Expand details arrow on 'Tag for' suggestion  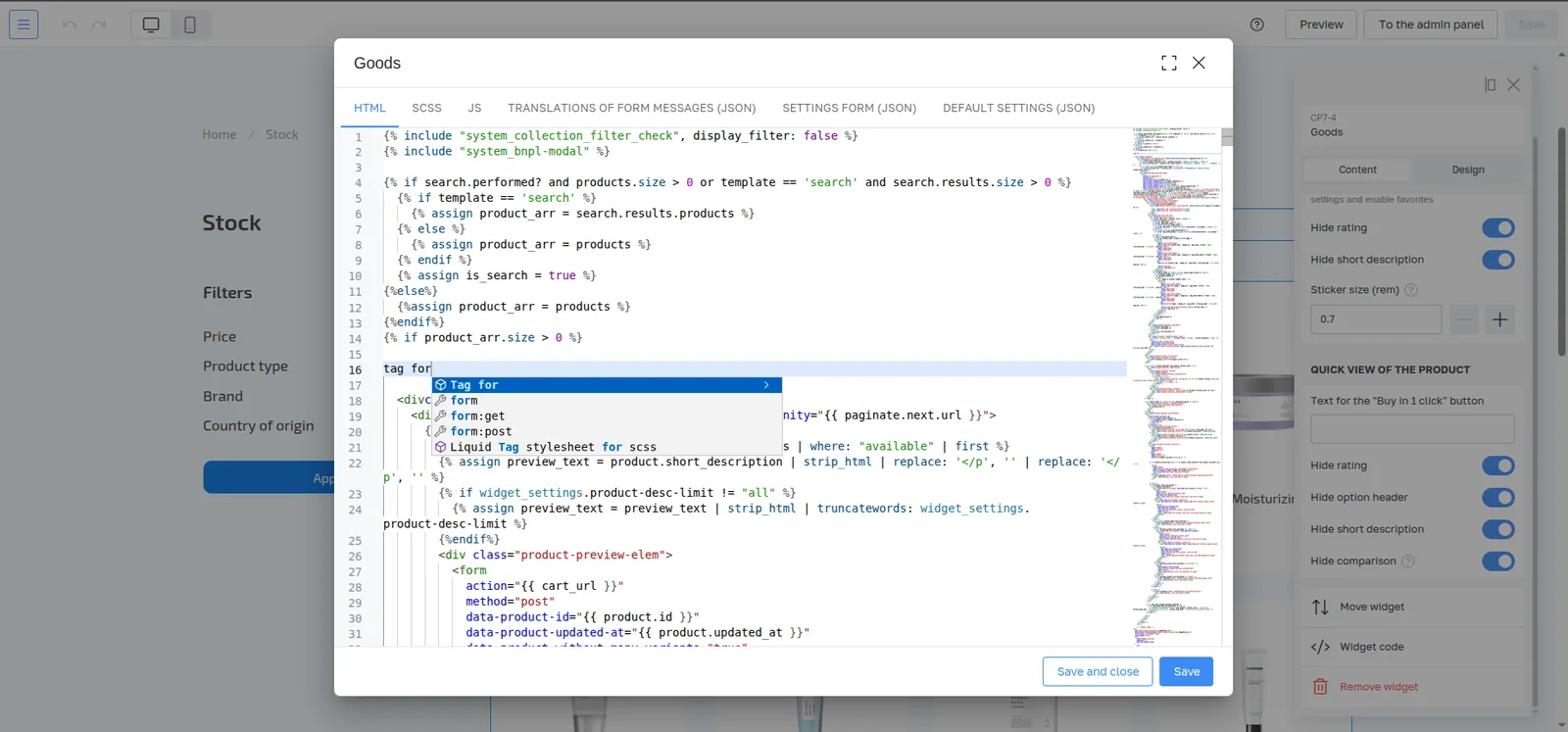(766, 385)
